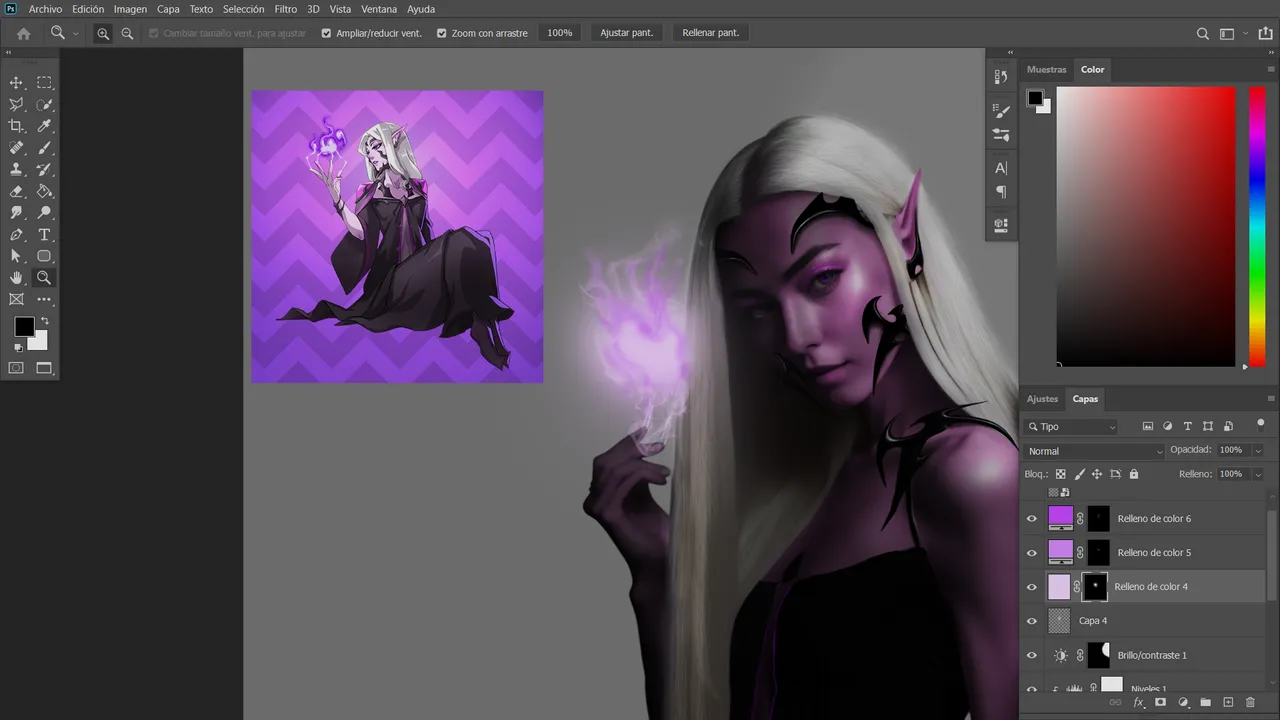Pick the Pen tool
Image resolution: width=1280 pixels, height=720 pixels.
(16, 235)
